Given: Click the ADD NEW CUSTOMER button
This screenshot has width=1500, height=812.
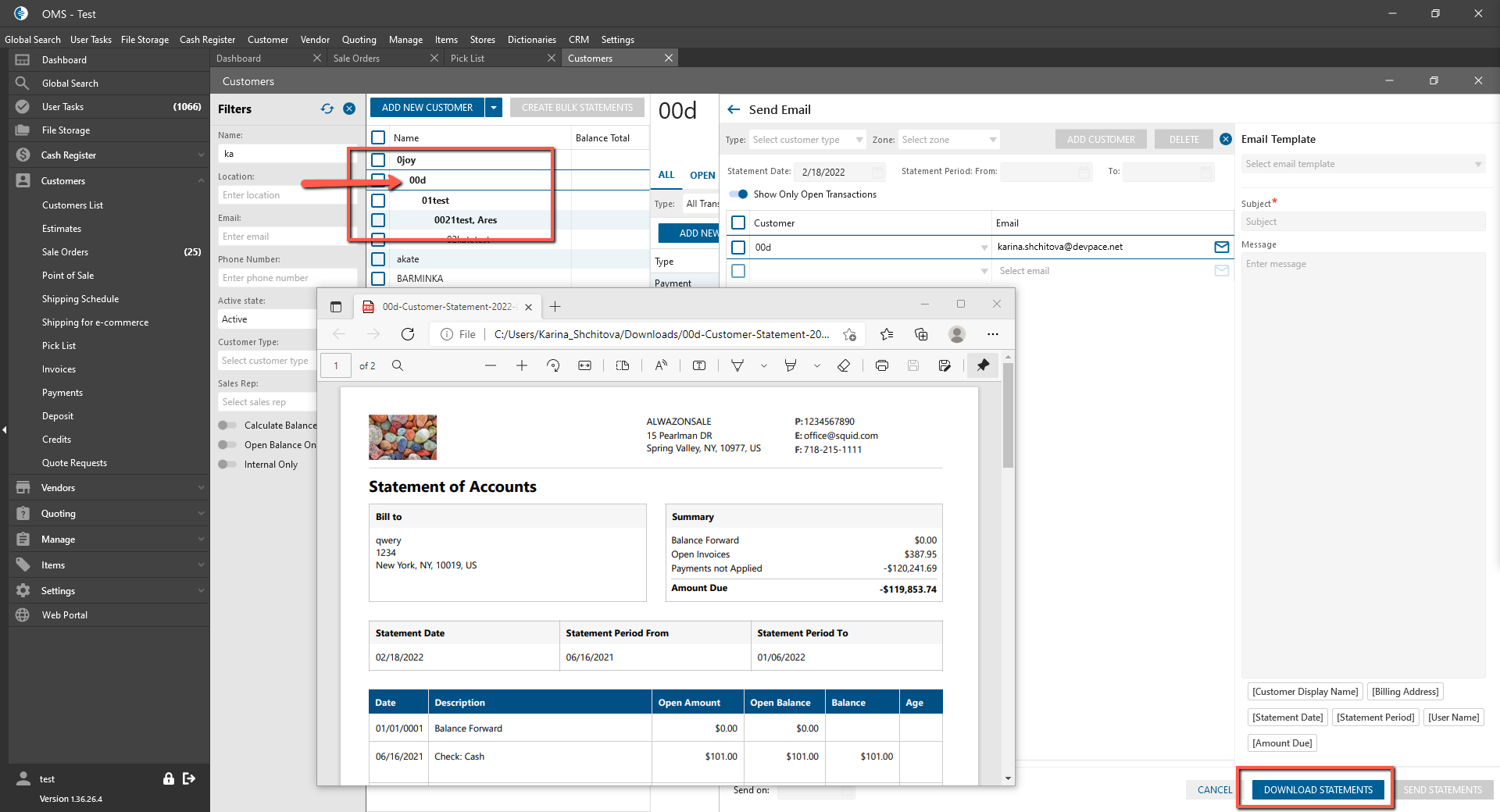Looking at the screenshot, I should pyautogui.click(x=427, y=108).
